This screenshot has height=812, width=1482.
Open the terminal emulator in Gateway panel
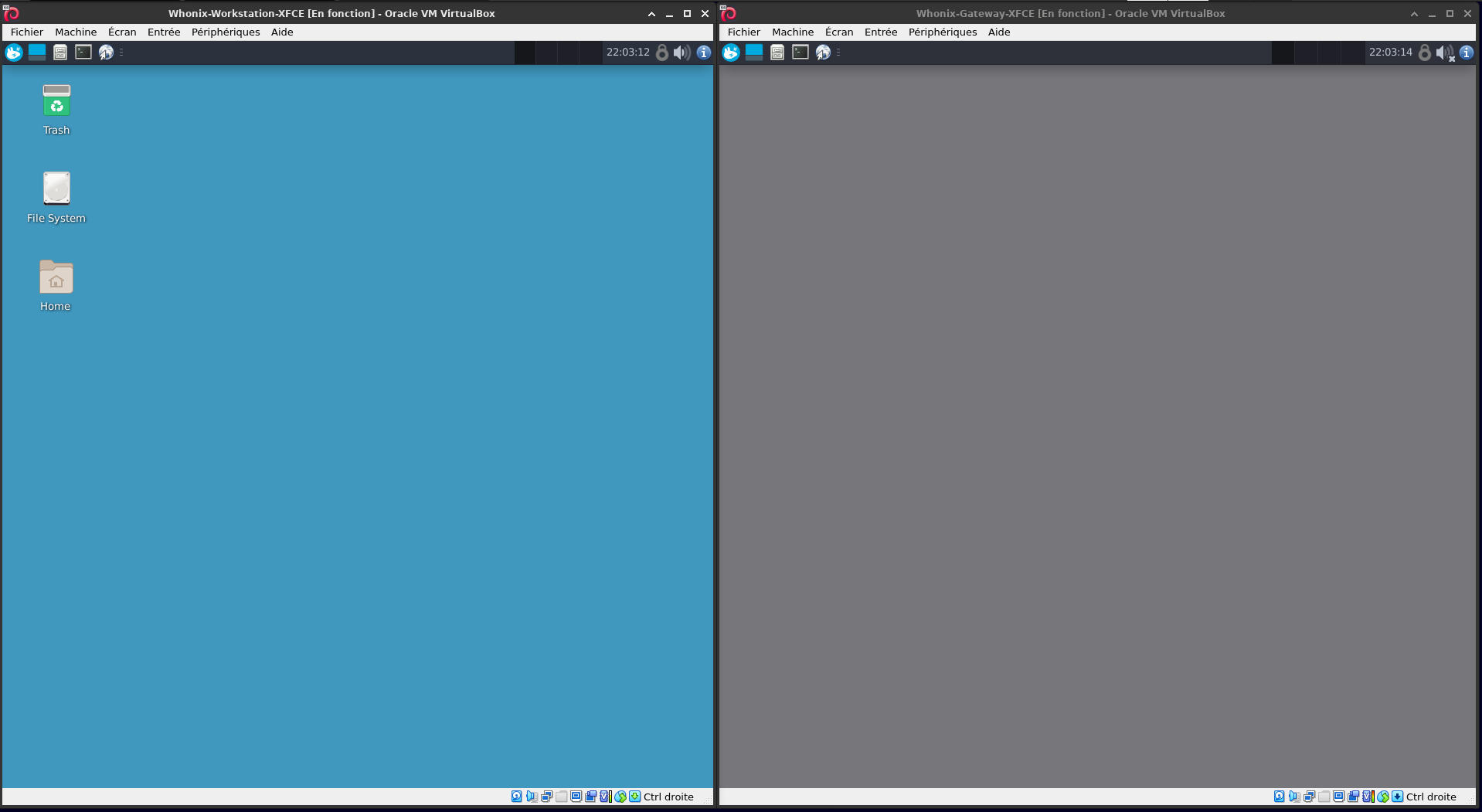click(x=800, y=52)
